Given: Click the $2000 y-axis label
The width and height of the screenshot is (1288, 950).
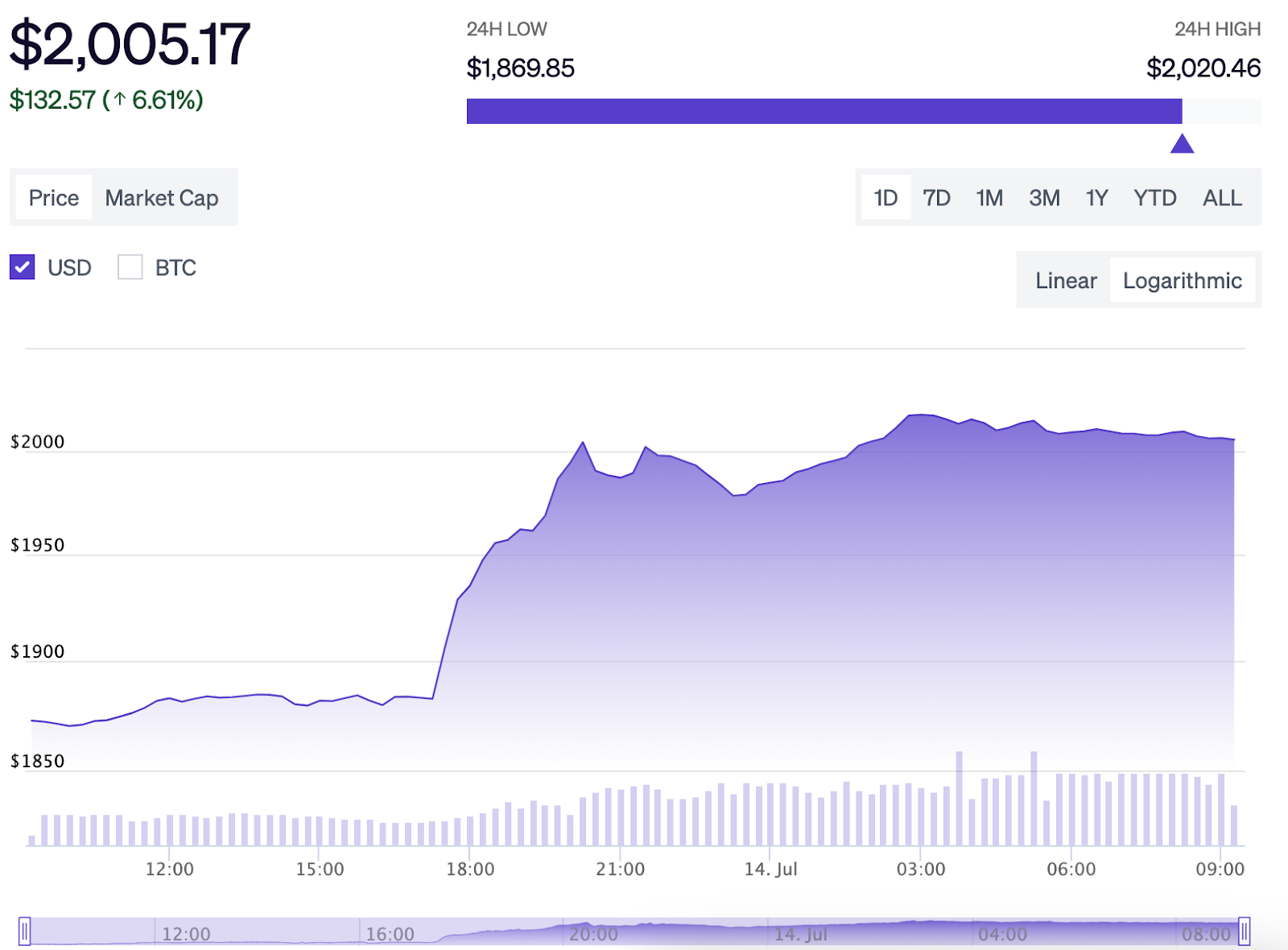Looking at the screenshot, I should click(x=37, y=442).
